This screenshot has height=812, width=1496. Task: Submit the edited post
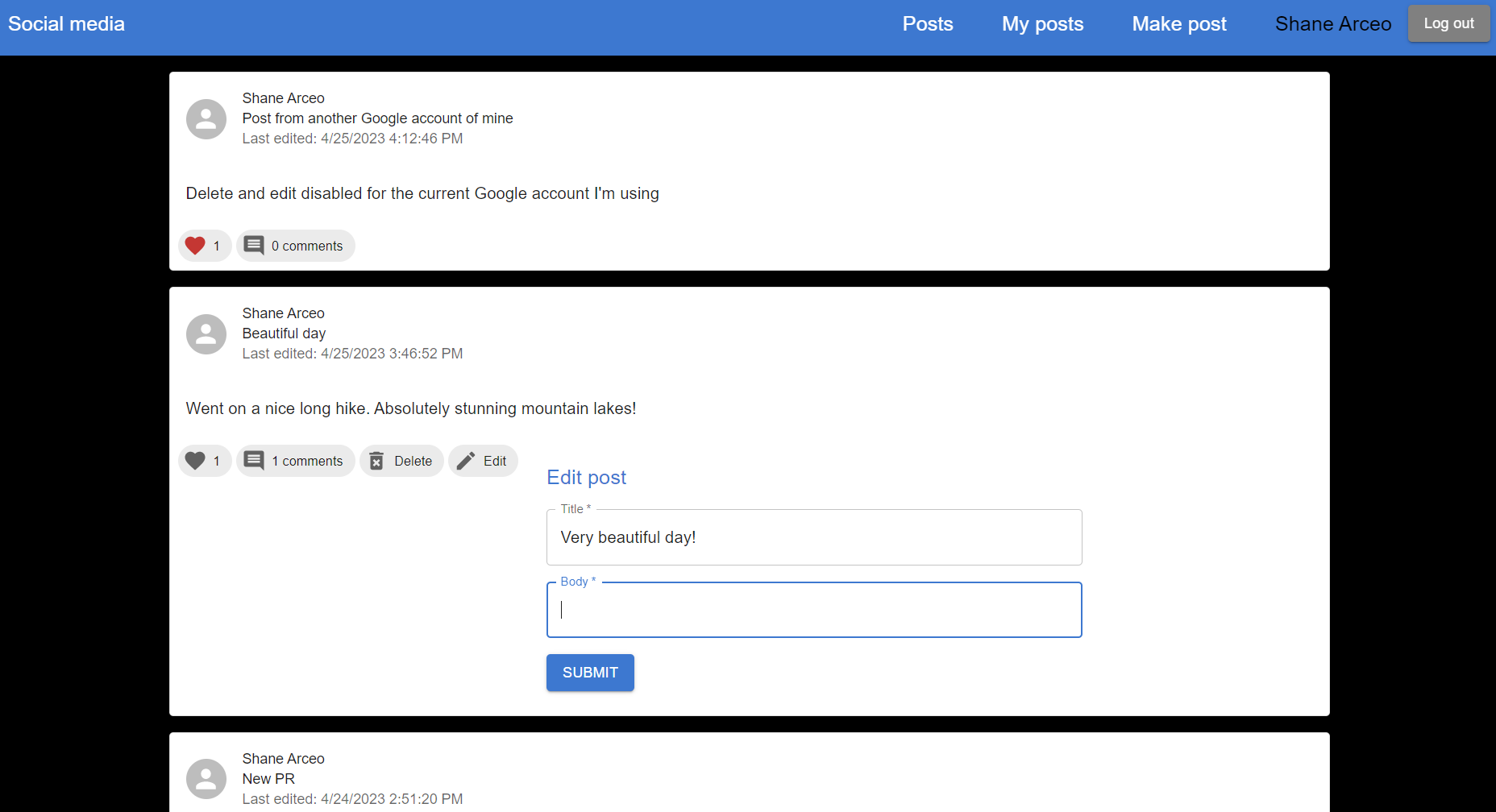[x=590, y=673]
